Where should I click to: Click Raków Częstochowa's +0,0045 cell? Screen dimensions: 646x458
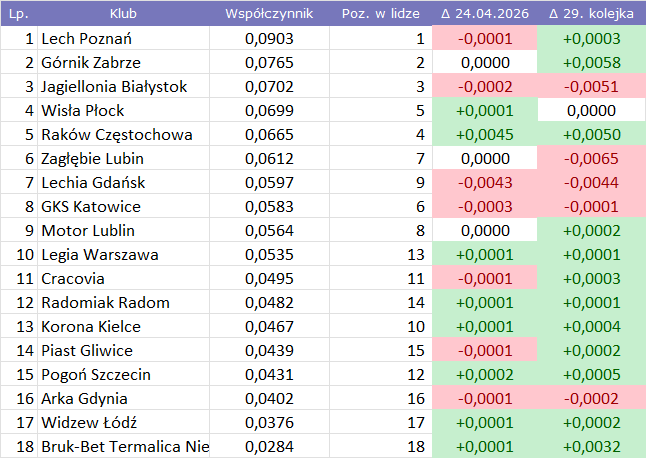[x=484, y=135]
